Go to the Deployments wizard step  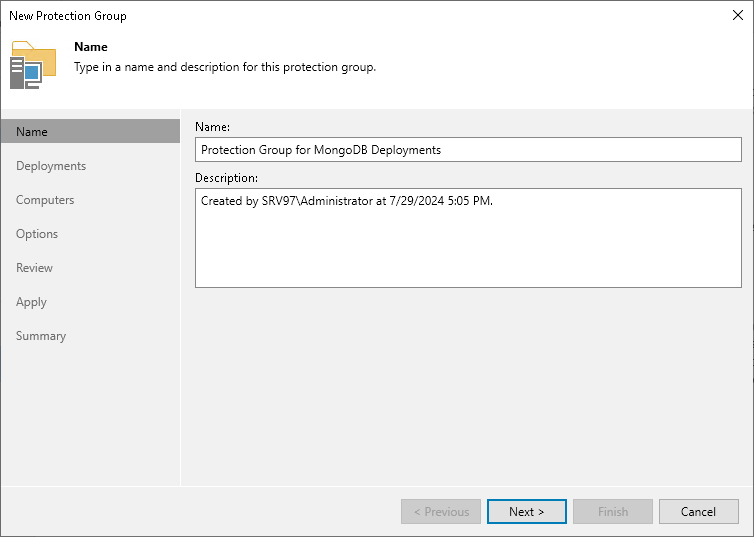pyautogui.click(x=51, y=166)
